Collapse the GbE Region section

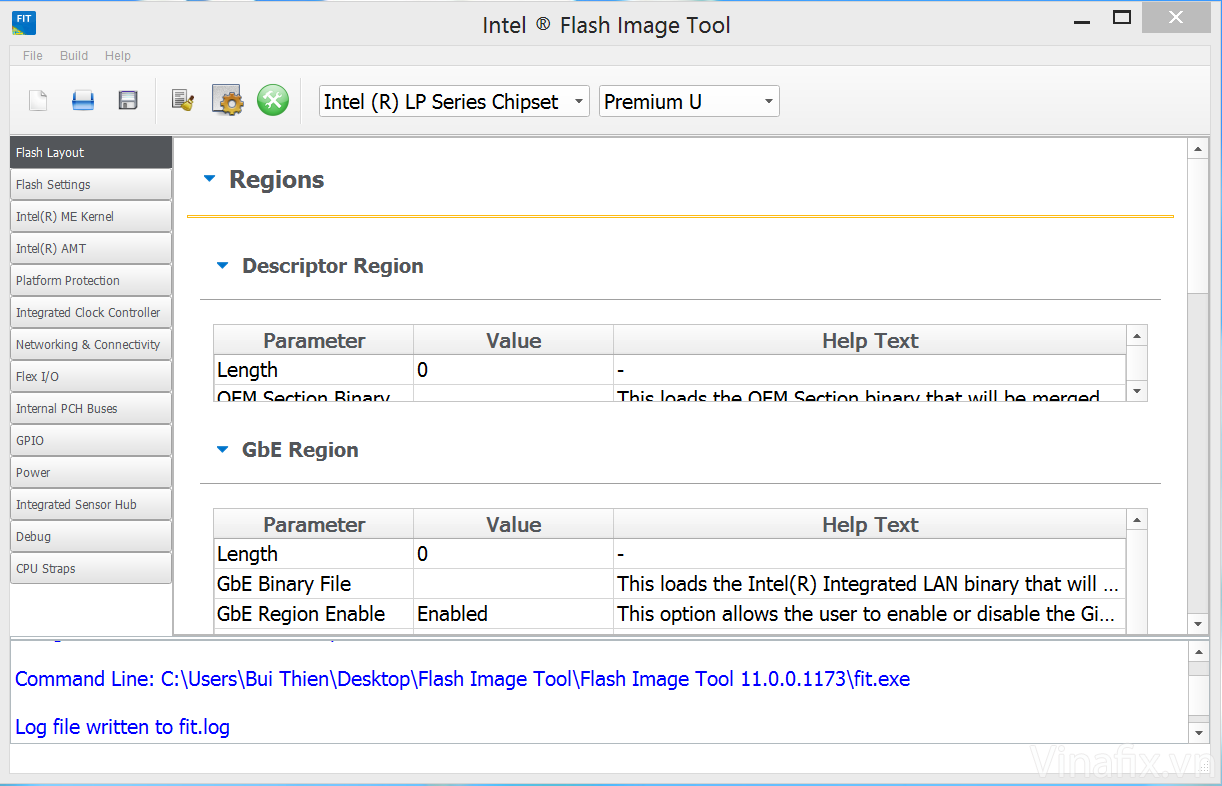tap(223, 450)
